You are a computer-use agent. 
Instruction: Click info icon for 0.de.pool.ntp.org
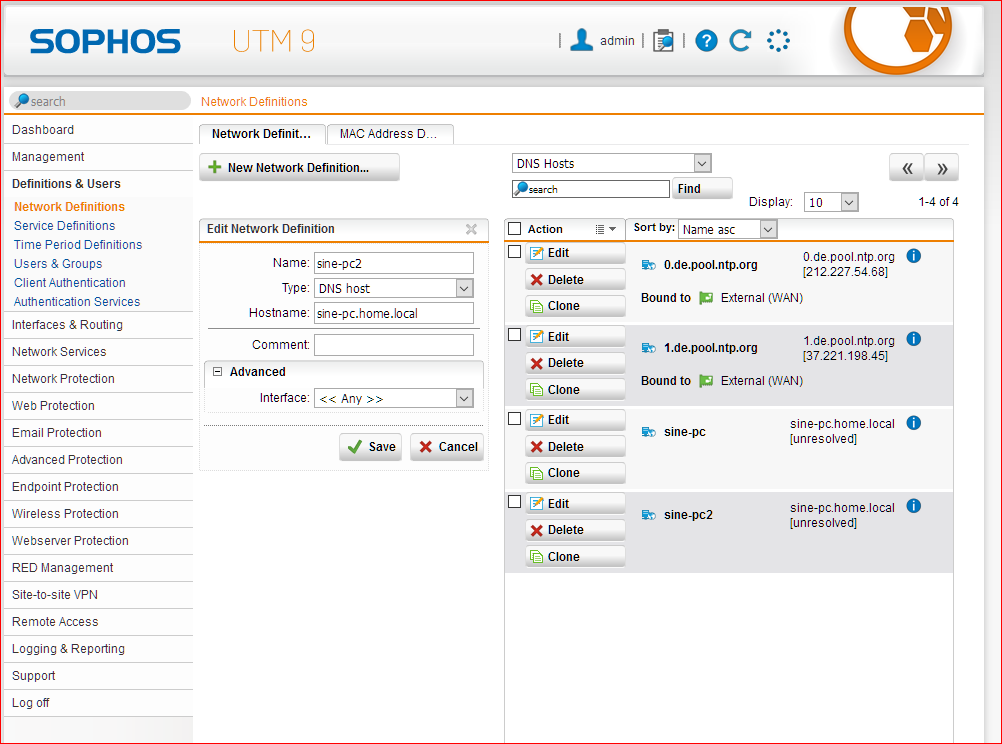coord(913,256)
